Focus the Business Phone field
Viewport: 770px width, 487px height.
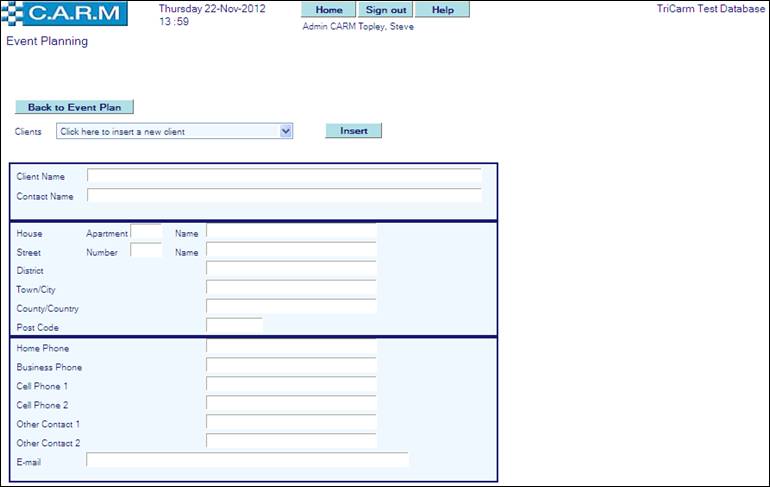coord(291,367)
